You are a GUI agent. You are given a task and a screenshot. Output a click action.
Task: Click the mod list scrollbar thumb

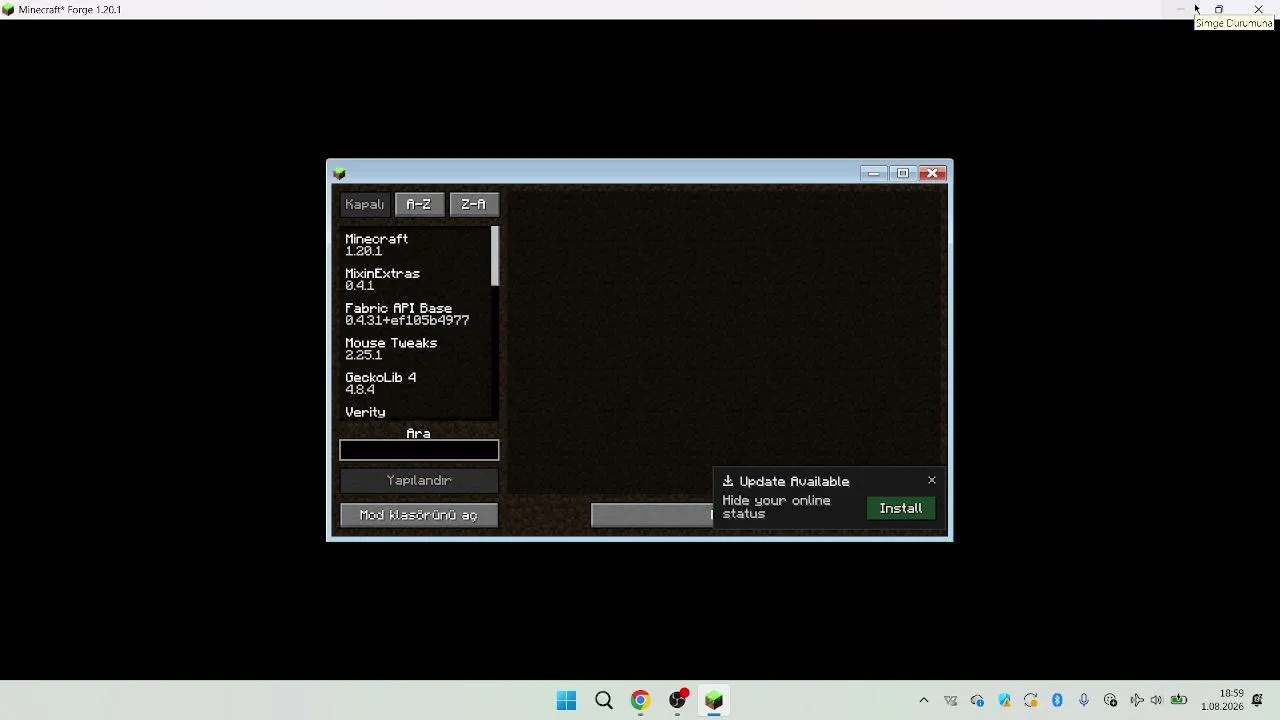point(494,256)
